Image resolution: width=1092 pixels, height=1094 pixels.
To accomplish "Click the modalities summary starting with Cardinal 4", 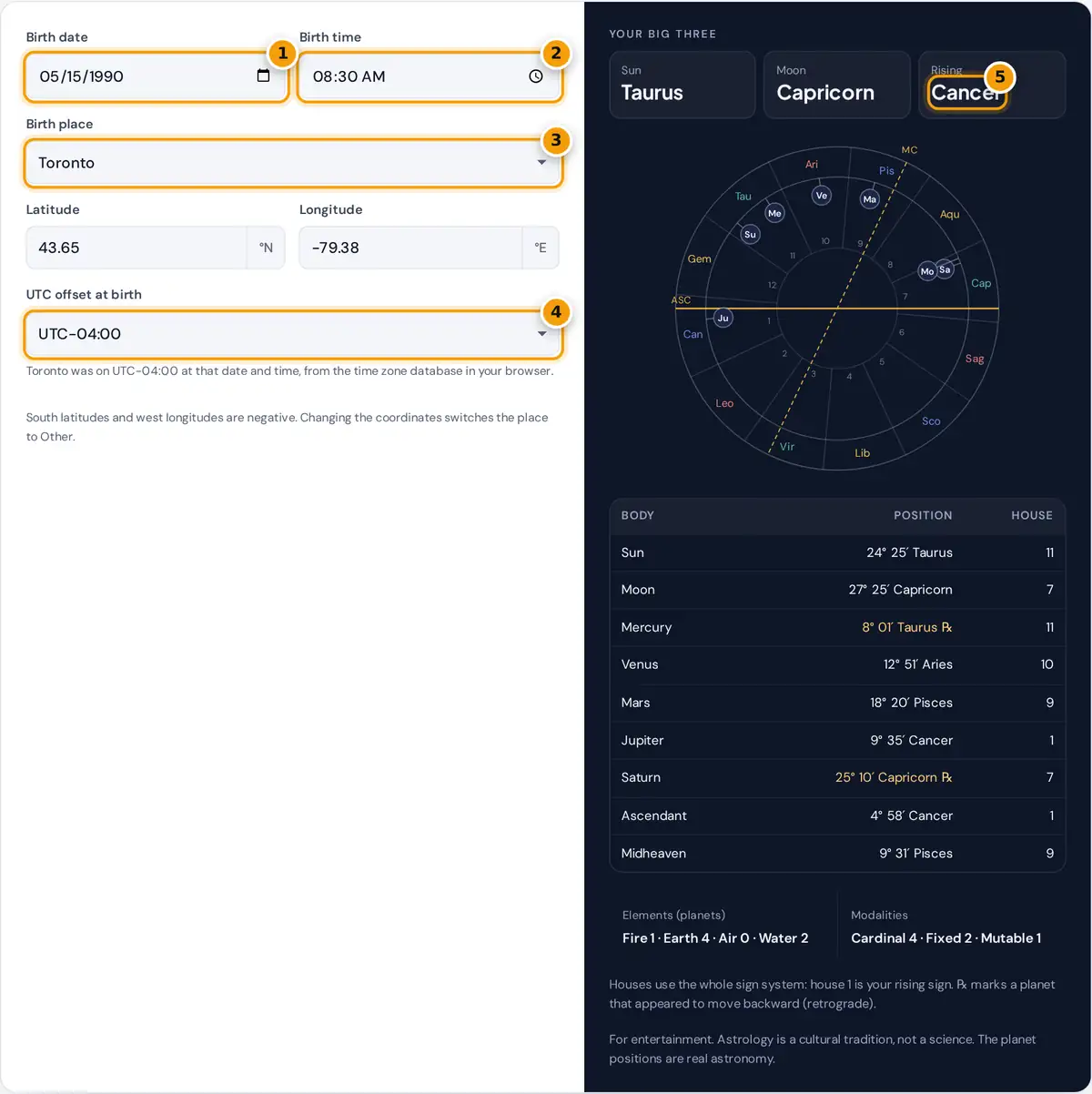I will point(946,938).
